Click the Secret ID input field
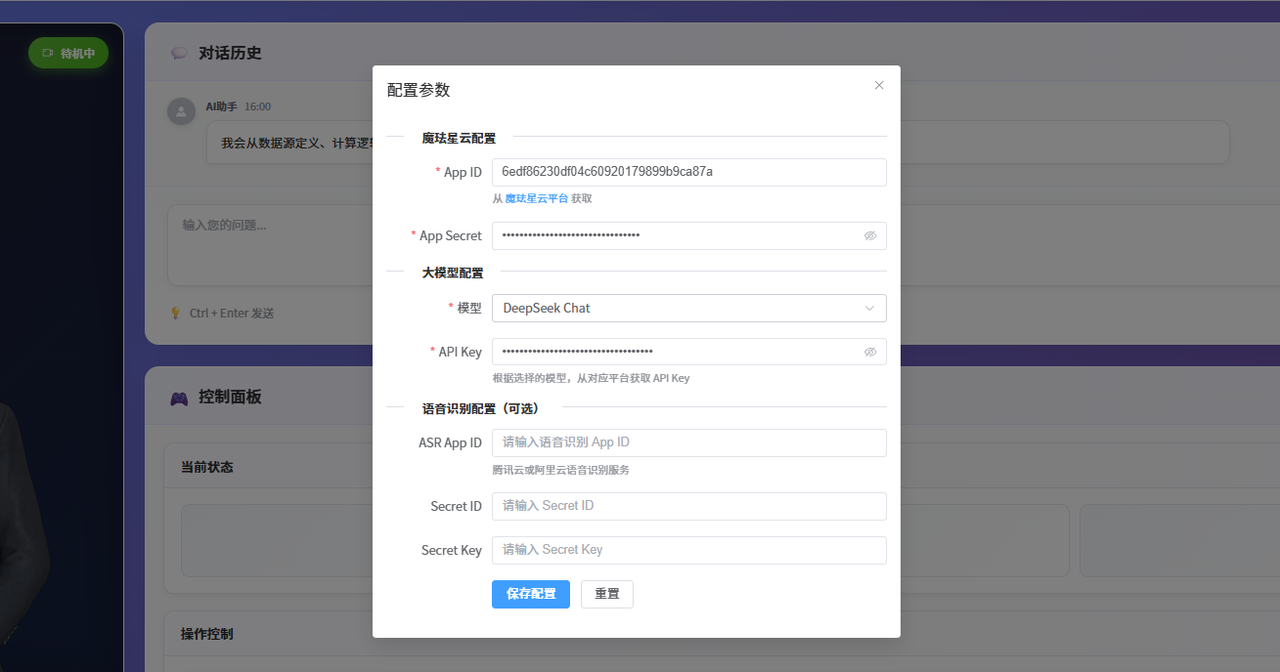The width and height of the screenshot is (1280, 672). (689, 506)
